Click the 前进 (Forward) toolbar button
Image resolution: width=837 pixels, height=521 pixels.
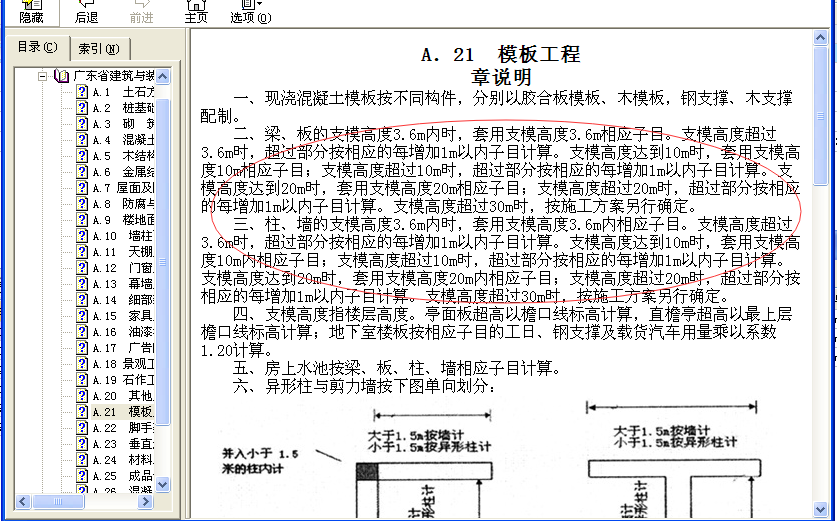click(141, 12)
